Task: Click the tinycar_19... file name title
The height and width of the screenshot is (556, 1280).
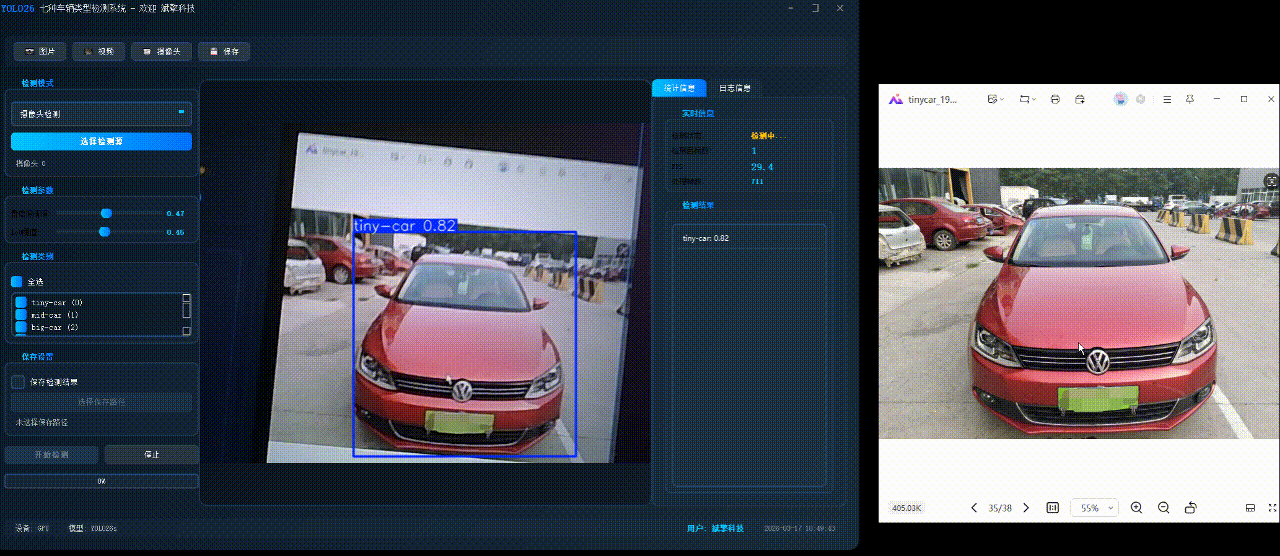Action: (x=932, y=100)
